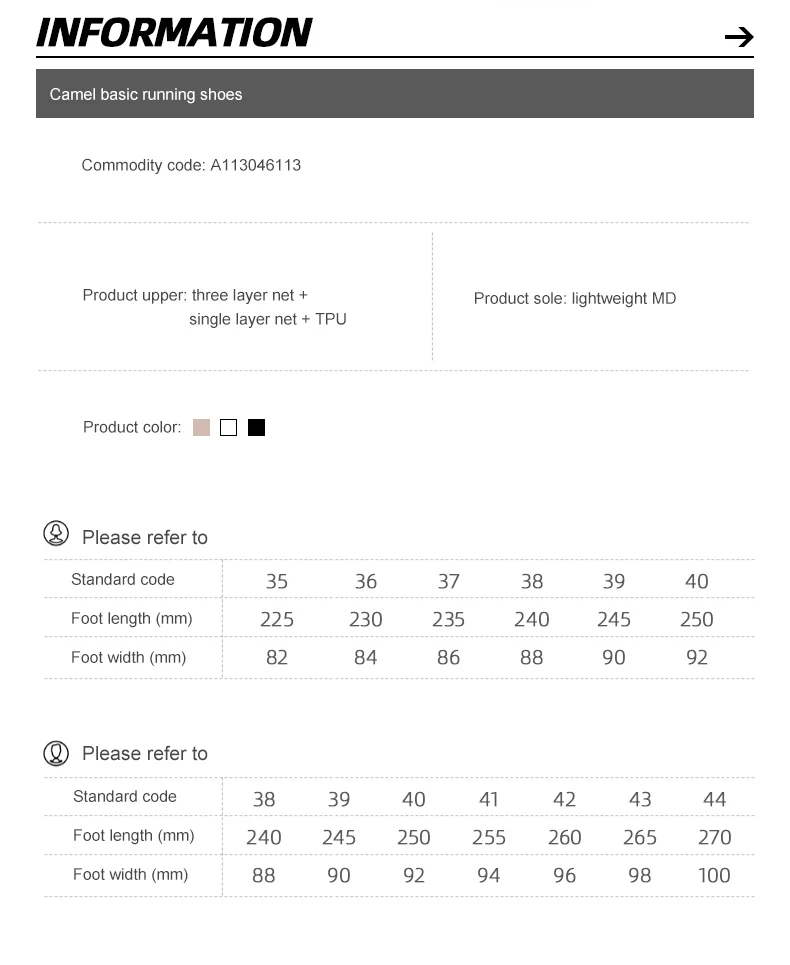790x965 pixels.
Task: Select the white product color swatch
Action: click(228, 427)
